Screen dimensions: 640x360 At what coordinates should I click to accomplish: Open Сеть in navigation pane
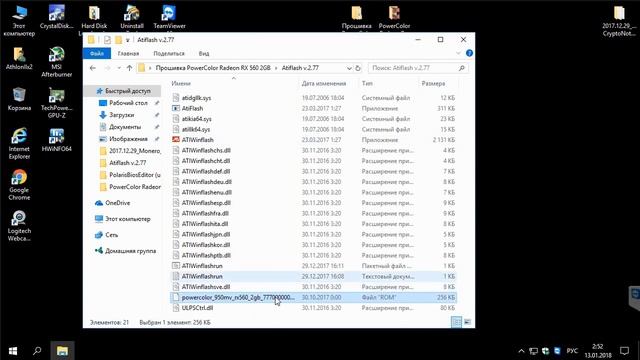coord(111,235)
